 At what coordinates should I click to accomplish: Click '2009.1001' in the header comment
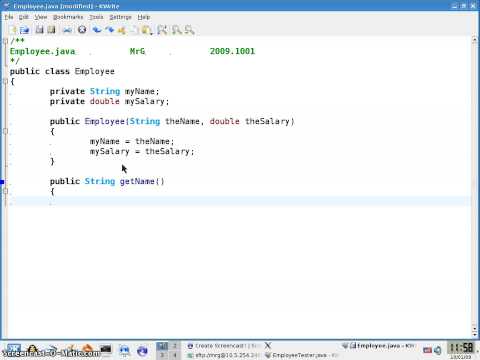pos(232,51)
